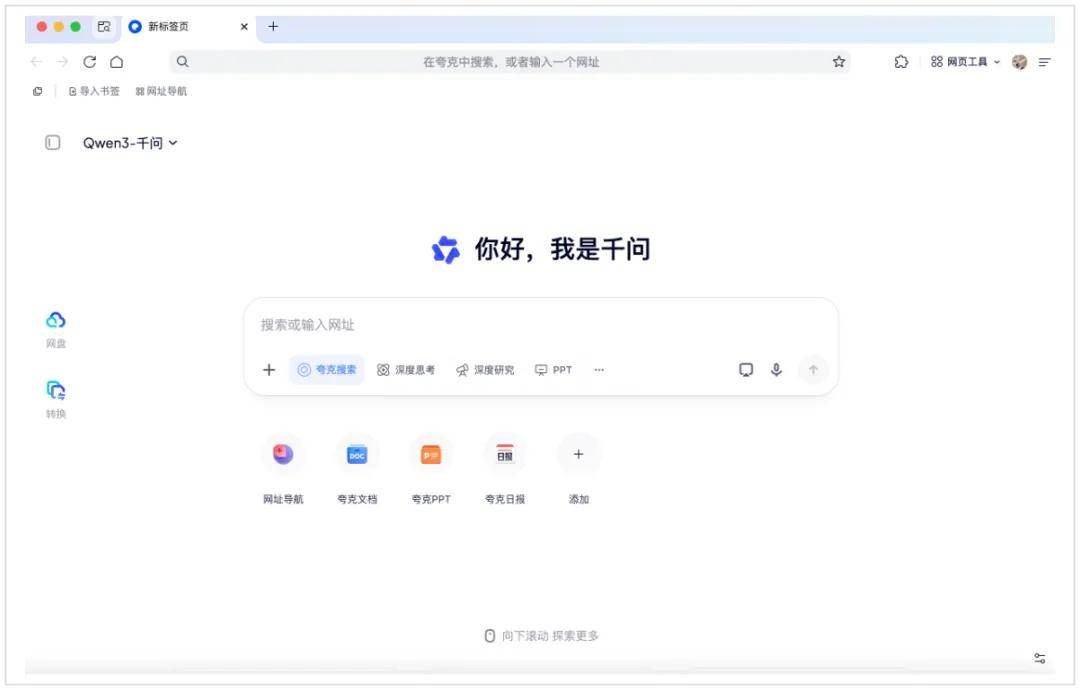The width and height of the screenshot is (1080, 692).
Task: Open the ... more options in input bar
Action: tap(599, 369)
